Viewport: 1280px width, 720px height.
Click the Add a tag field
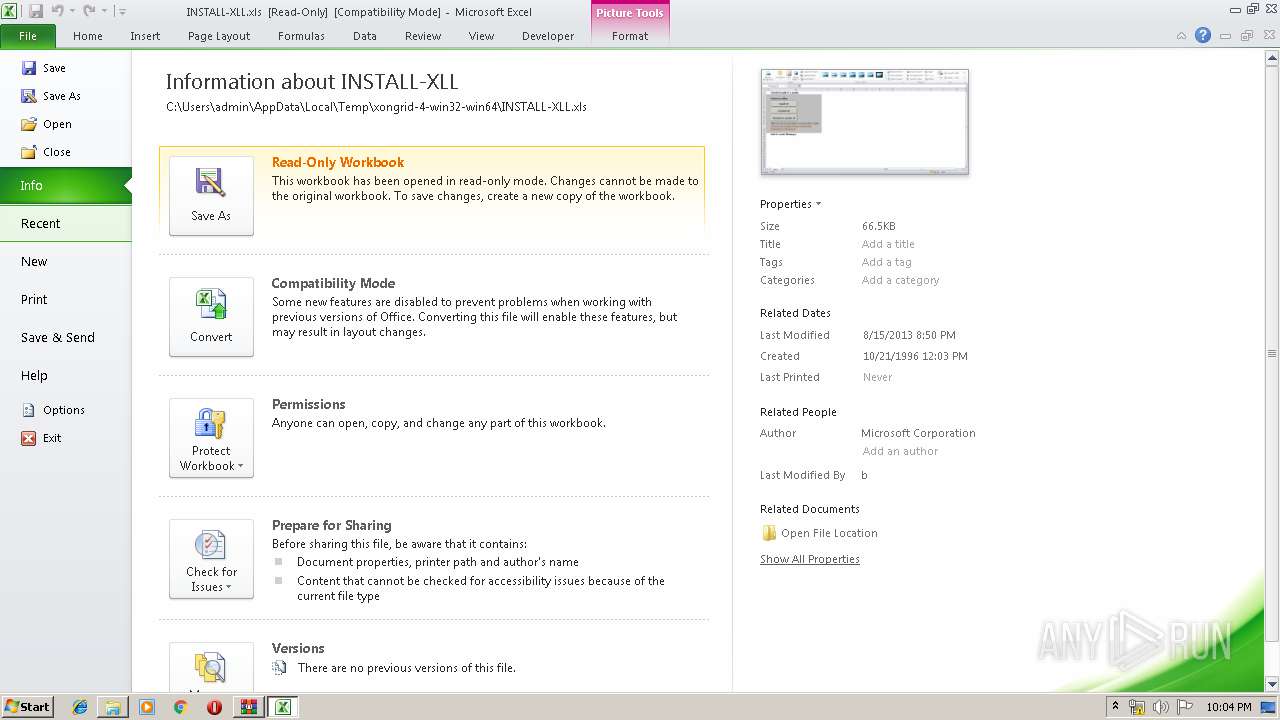click(x=887, y=262)
